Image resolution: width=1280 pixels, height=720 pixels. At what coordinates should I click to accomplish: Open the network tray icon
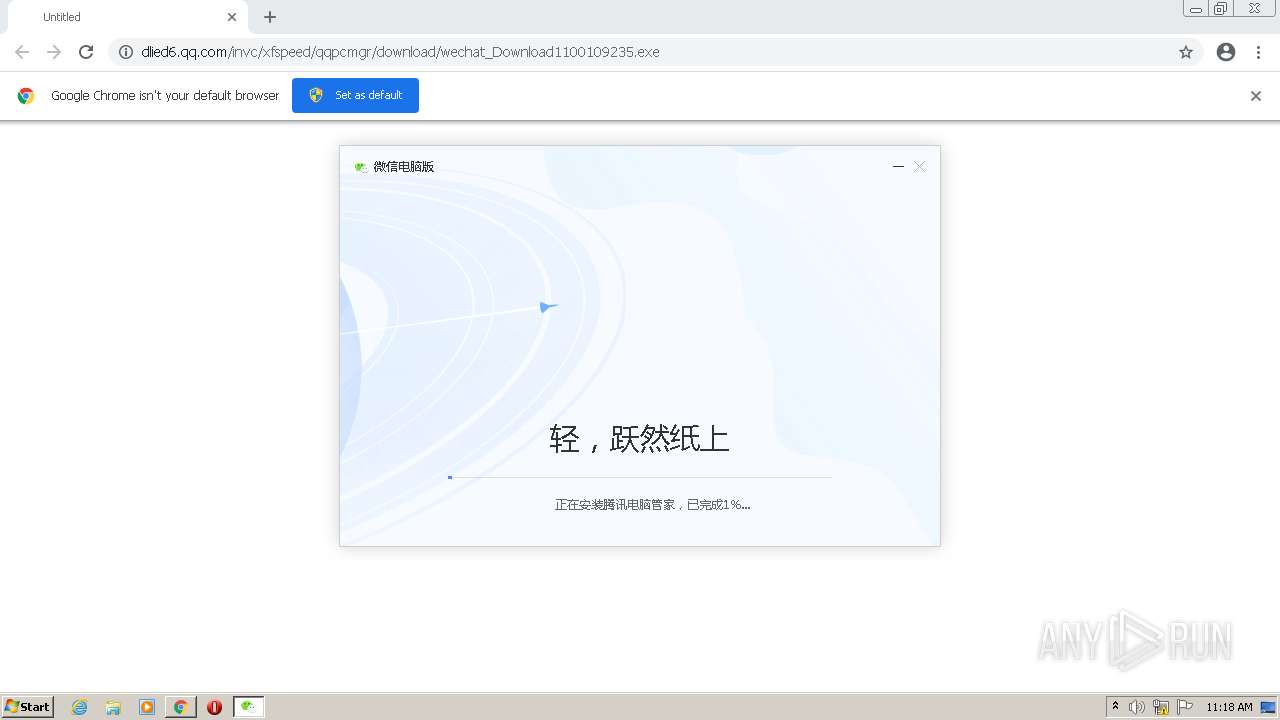coord(1161,707)
